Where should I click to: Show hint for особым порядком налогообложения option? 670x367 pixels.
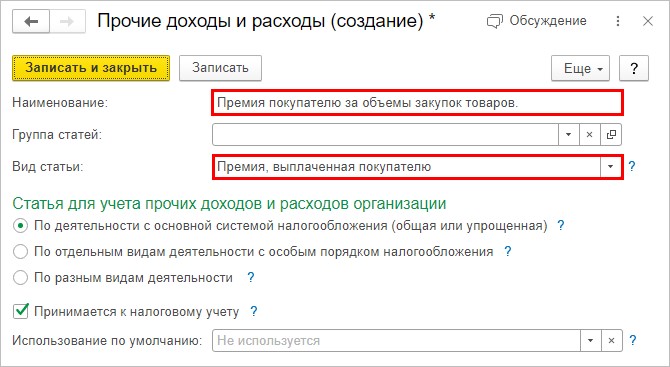click(508, 251)
